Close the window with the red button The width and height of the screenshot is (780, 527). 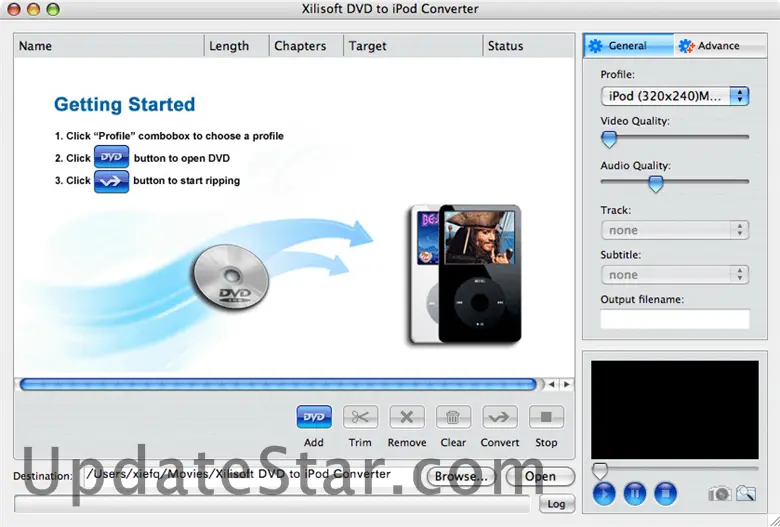click(x=14, y=9)
